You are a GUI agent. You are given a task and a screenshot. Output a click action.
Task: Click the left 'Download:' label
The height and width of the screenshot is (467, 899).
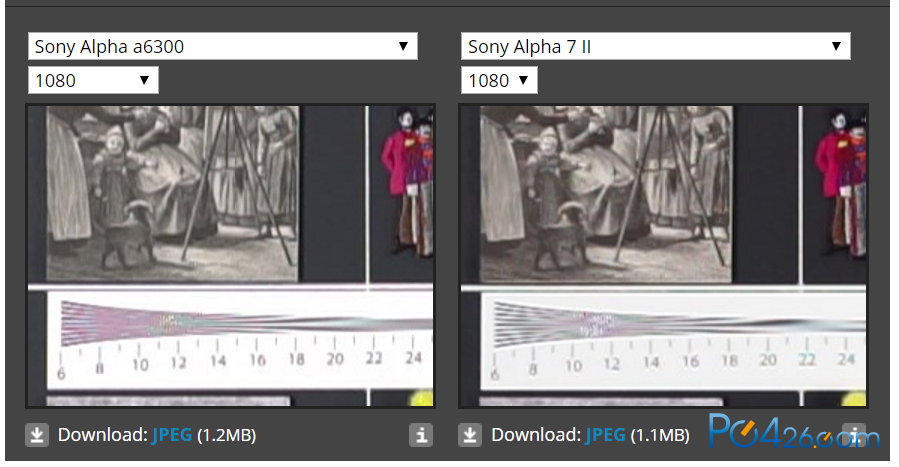coord(103,435)
